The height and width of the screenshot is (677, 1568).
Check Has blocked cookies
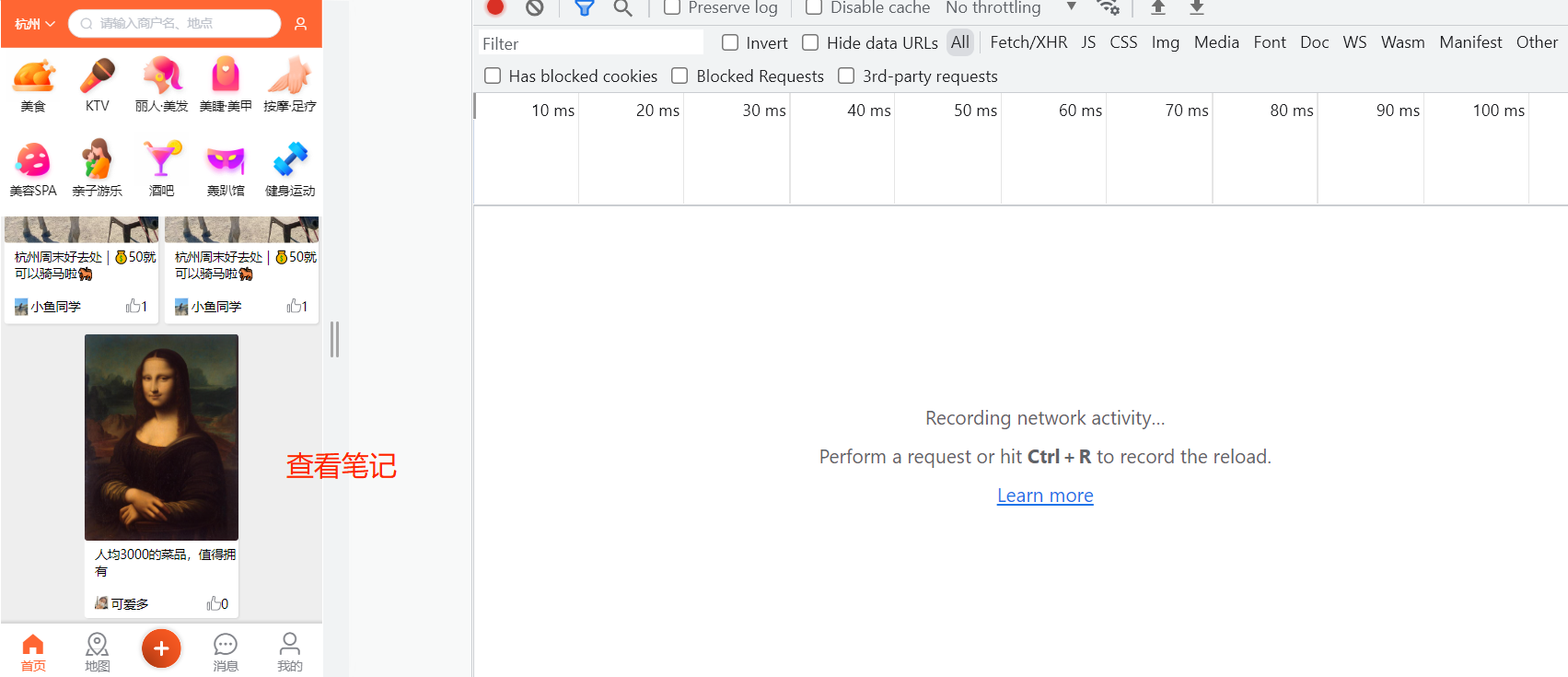tap(493, 76)
